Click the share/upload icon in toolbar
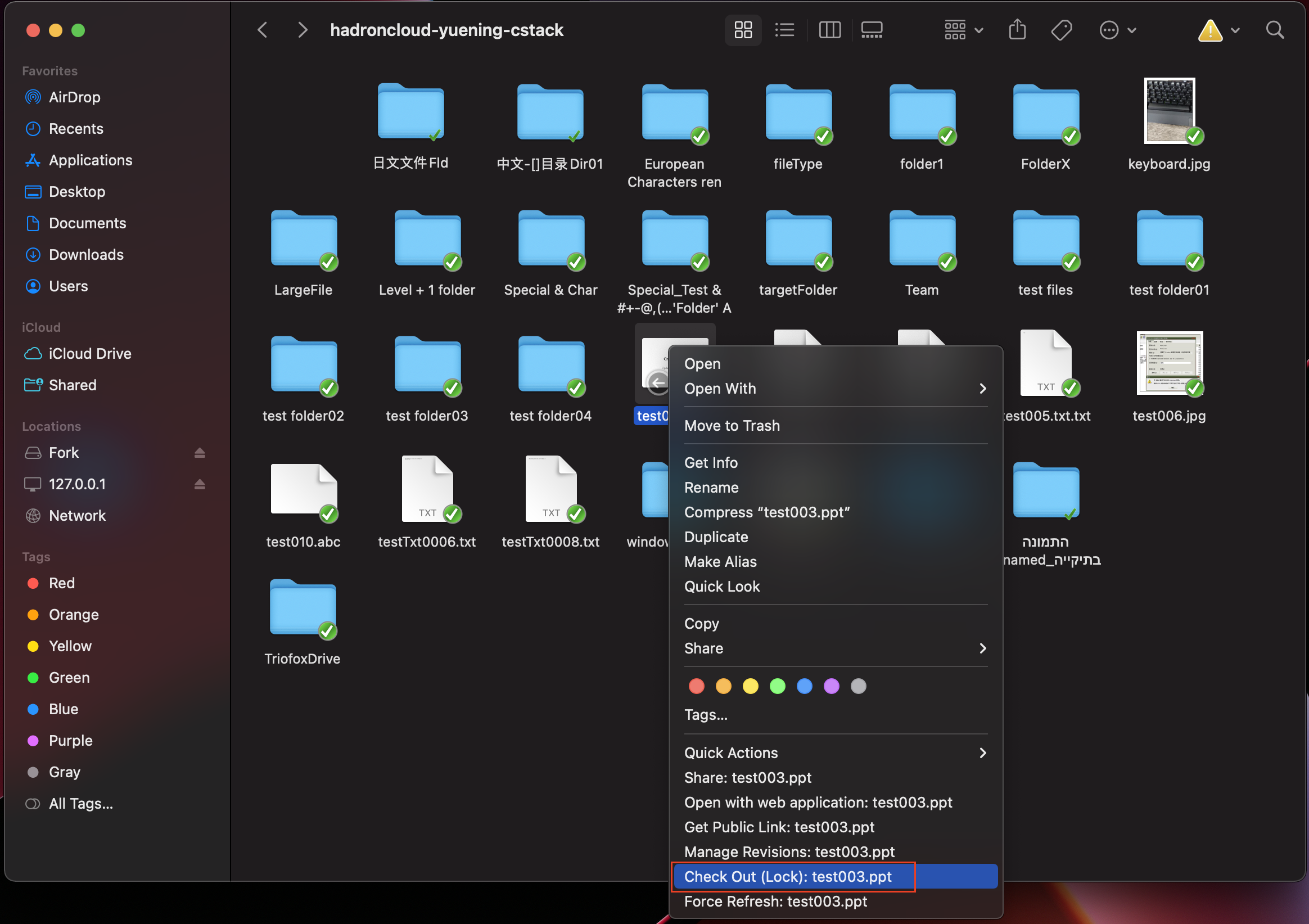Image resolution: width=1309 pixels, height=924 pixels. (1018, 29)
